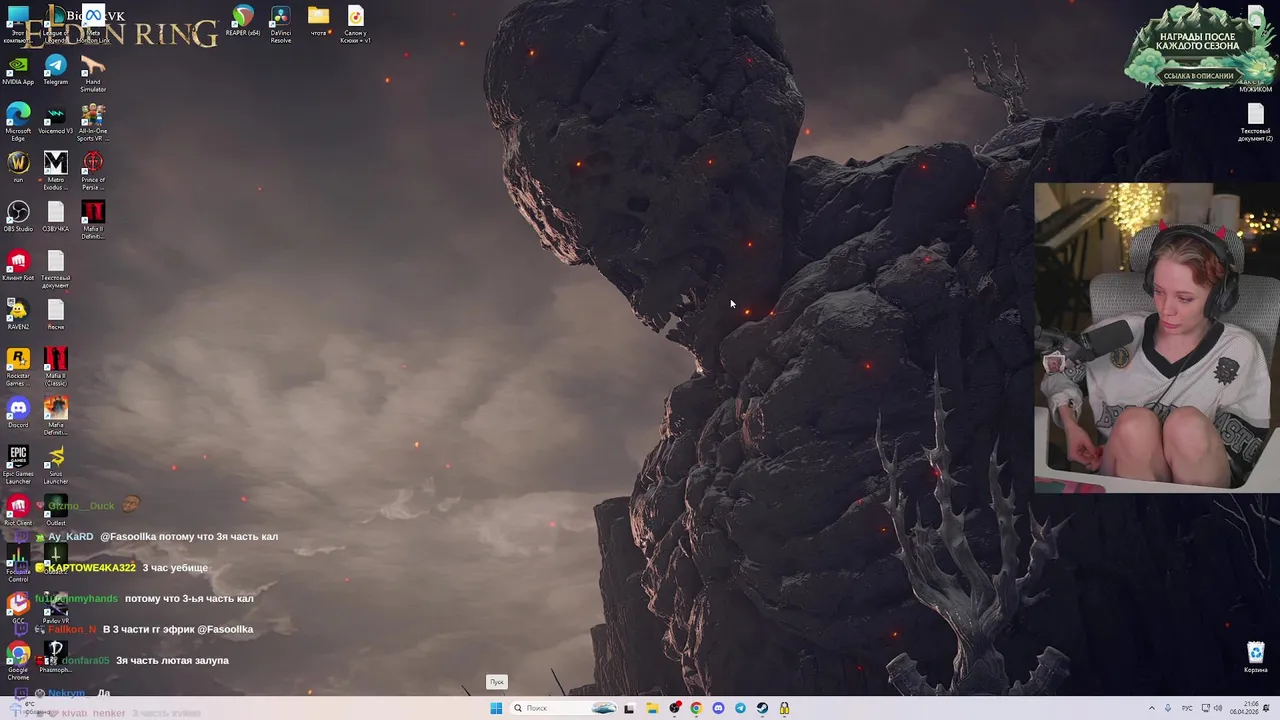Open Текстовый документ (2) at the top right

[x=1256, y=123]
